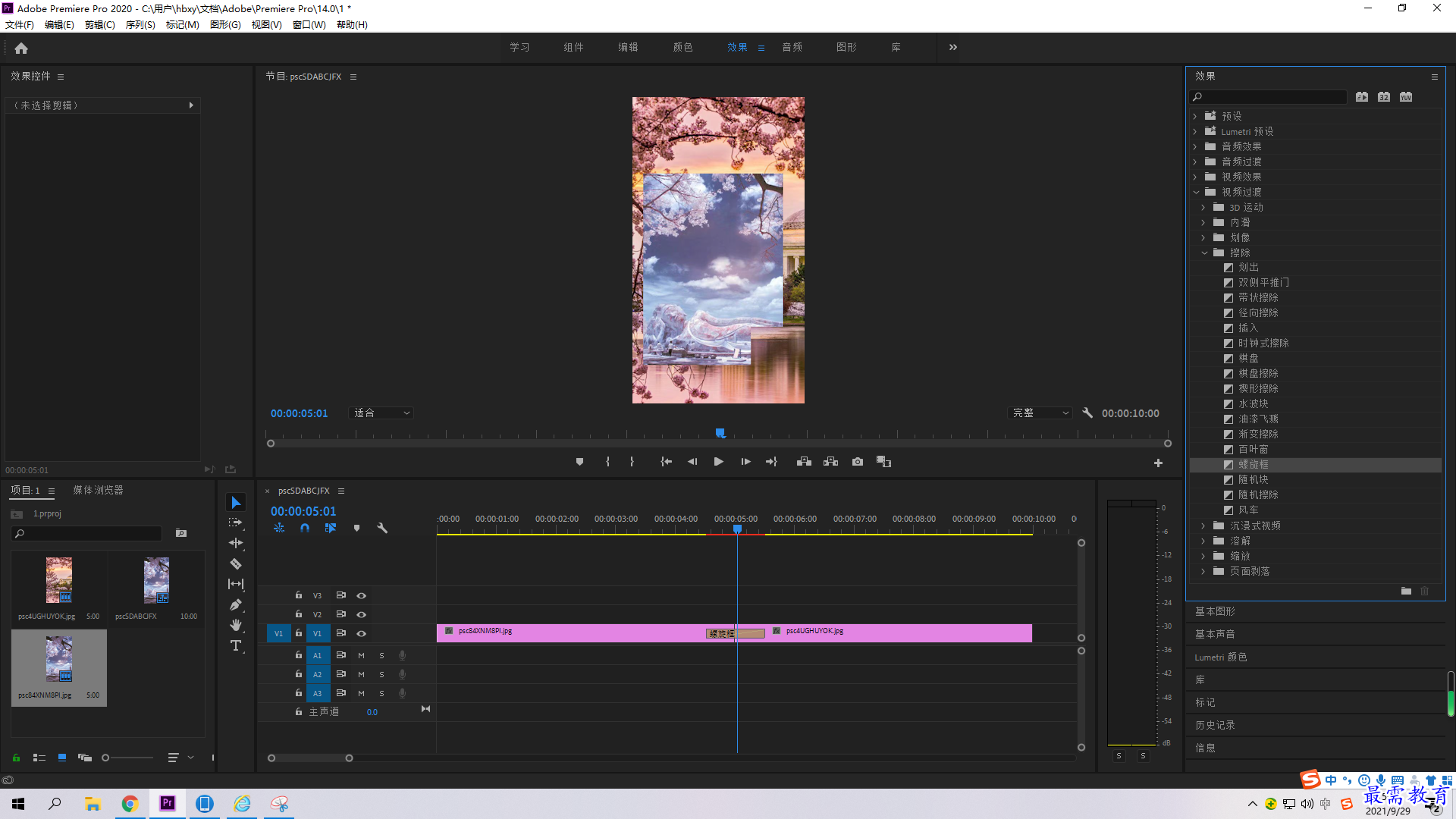The image size is (1456, 819).
Task: Click the Lift button
Action: pos(804,462)
